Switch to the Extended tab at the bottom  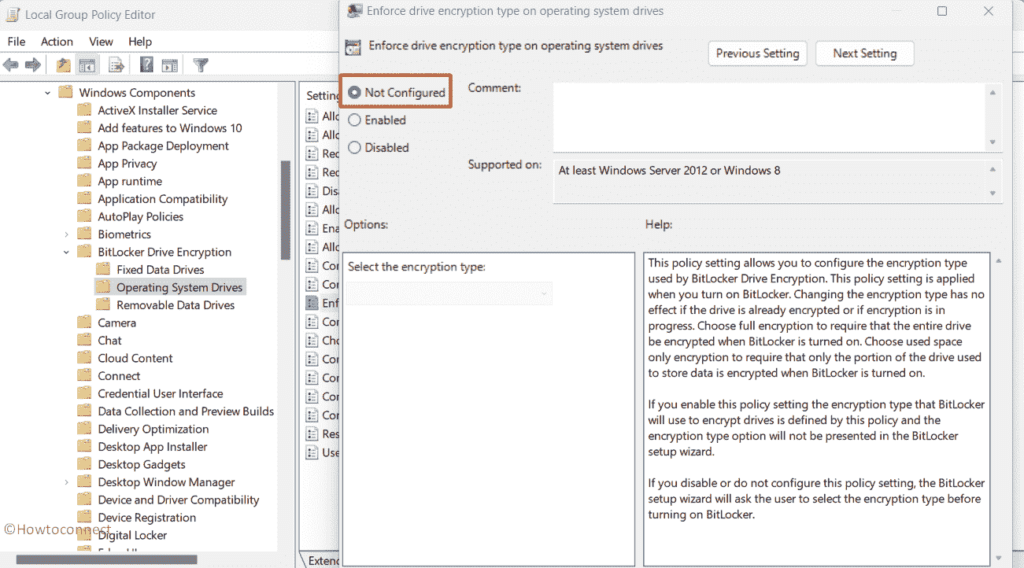323,560
